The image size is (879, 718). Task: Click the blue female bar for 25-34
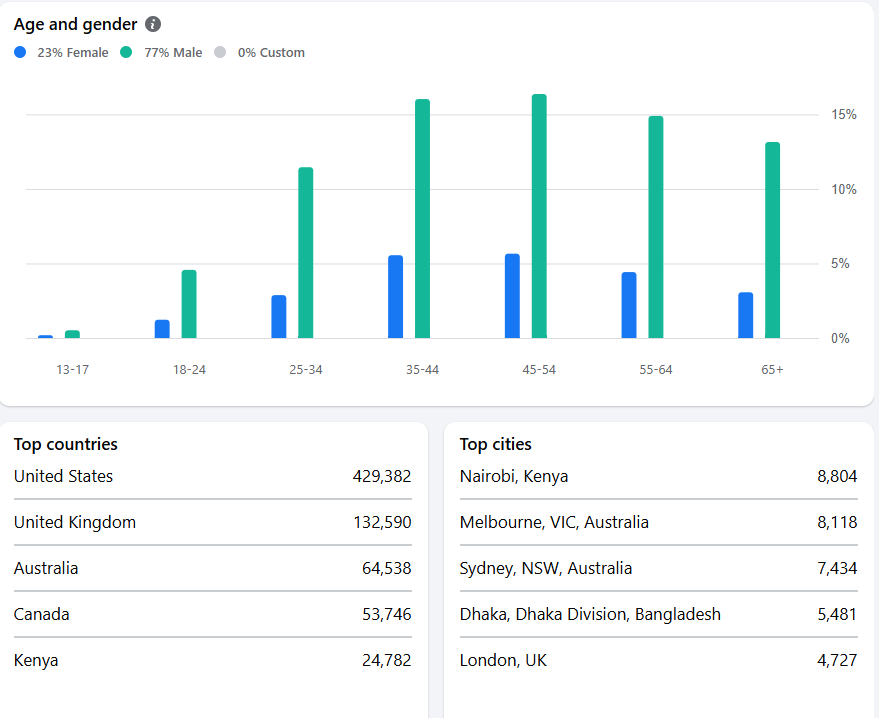click(279, 317)
